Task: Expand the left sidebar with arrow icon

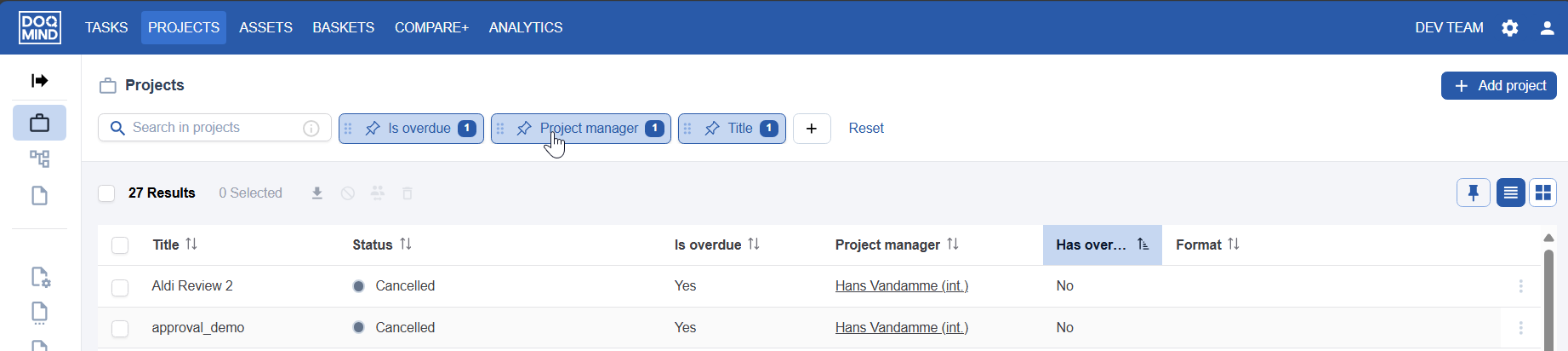Action: pyautogui.click(x=39, y=81)
